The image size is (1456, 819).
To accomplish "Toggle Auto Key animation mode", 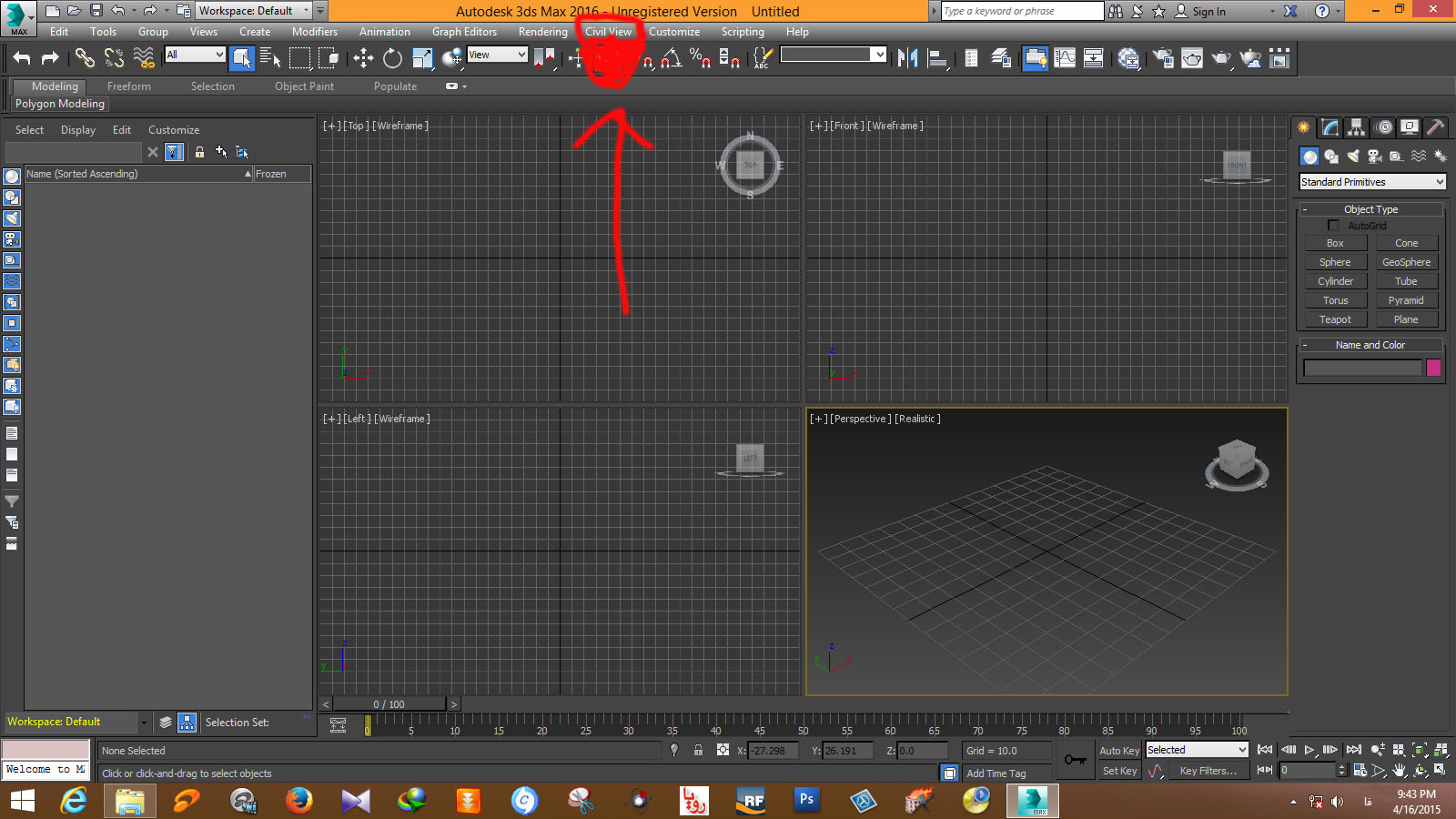I will [1118, 751].
